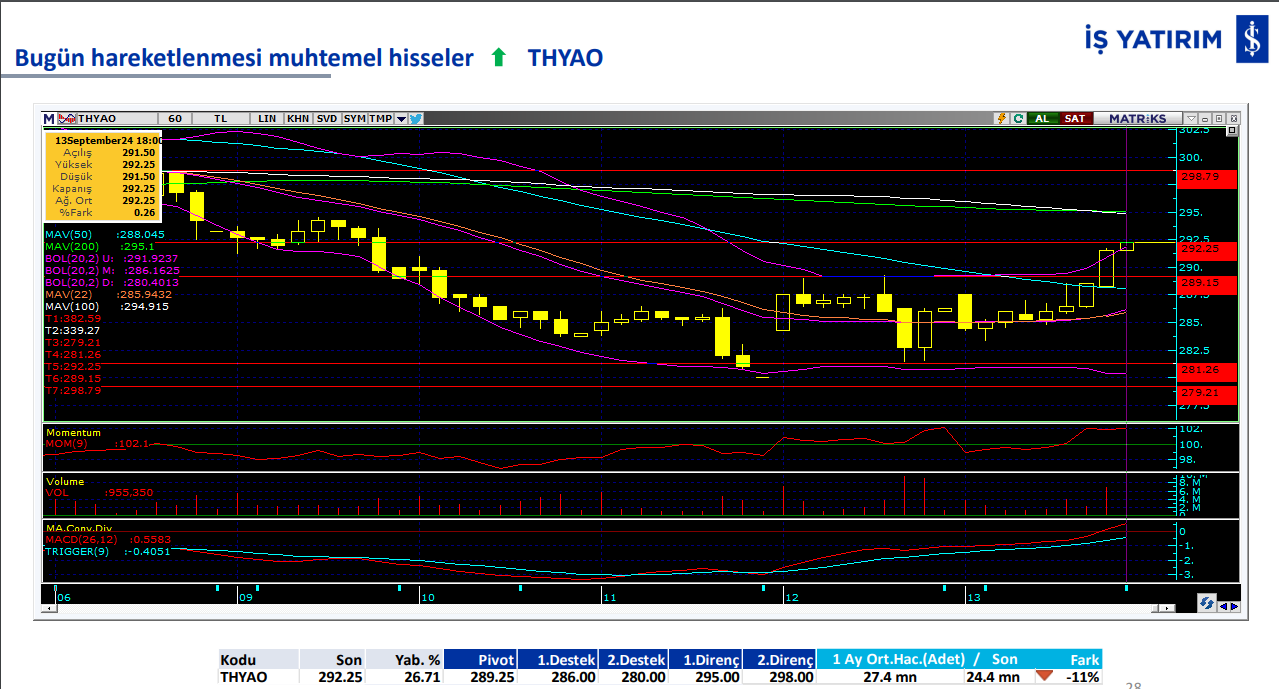Viewport: 1279px width, 689px height.
Task: Open the triangle window menu beside MATRIKS
Action: point(1190,118)
